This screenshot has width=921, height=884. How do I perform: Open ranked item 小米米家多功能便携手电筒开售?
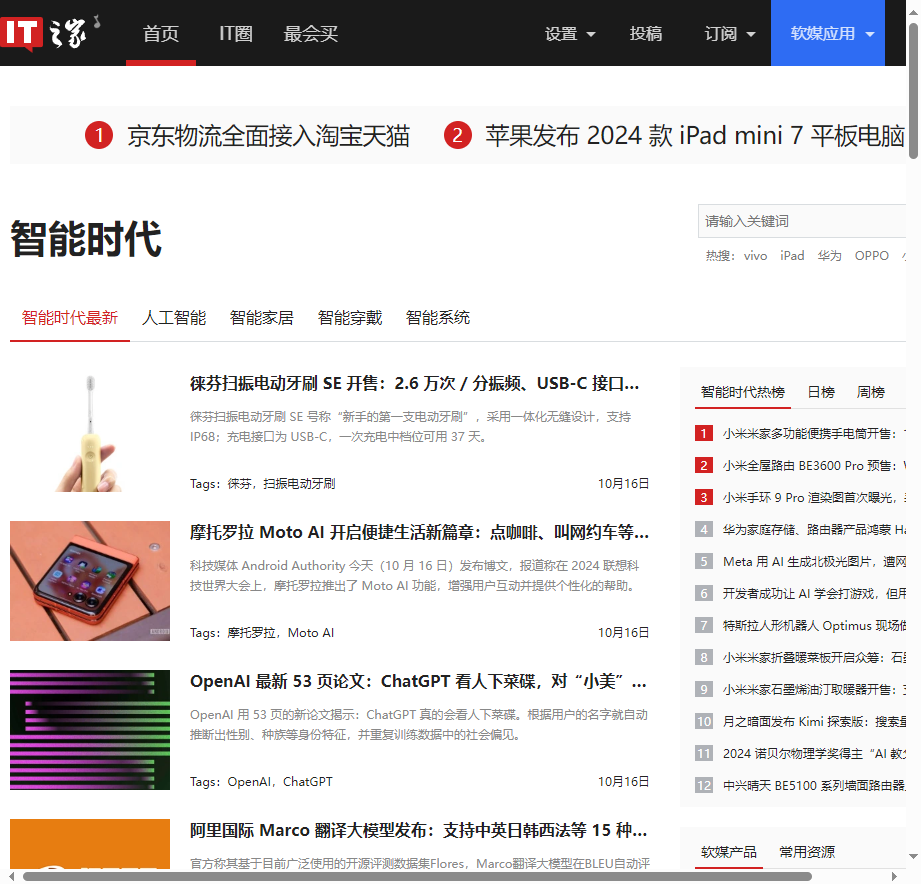pyautogui.click(x=814, y=433)
